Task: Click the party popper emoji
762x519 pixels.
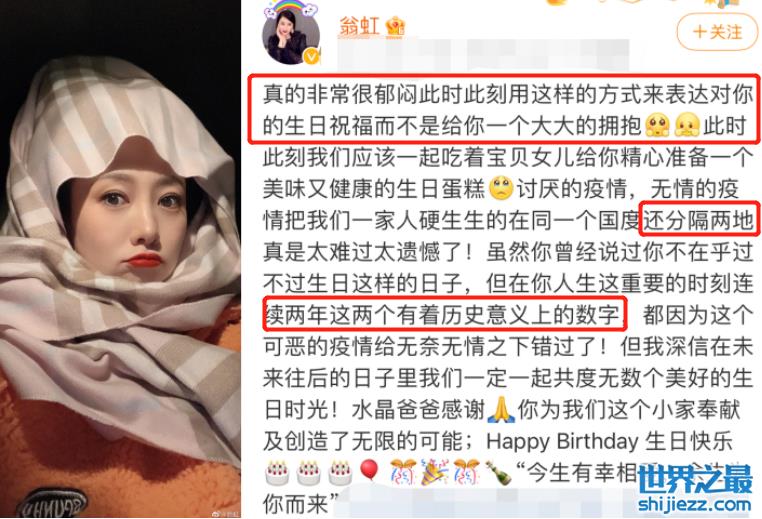Action: click(434, 471)
